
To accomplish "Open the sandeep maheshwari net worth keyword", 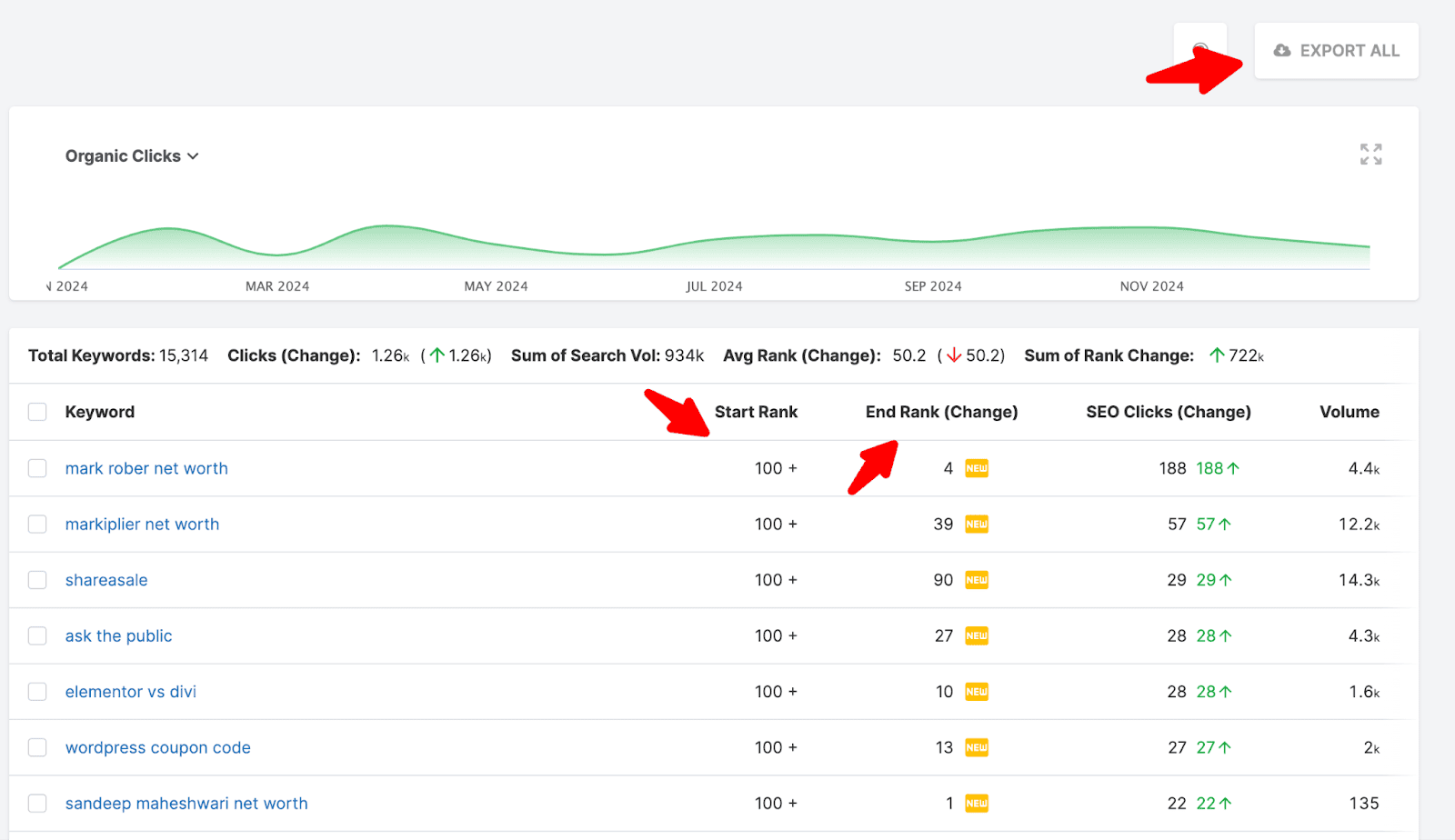I will tap(186, 804).
